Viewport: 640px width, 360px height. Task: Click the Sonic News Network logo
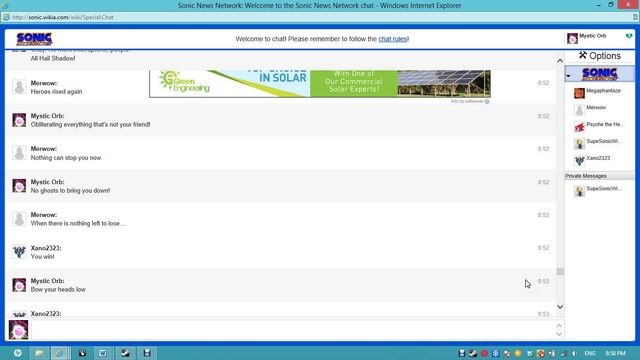(x=34, y=39)
